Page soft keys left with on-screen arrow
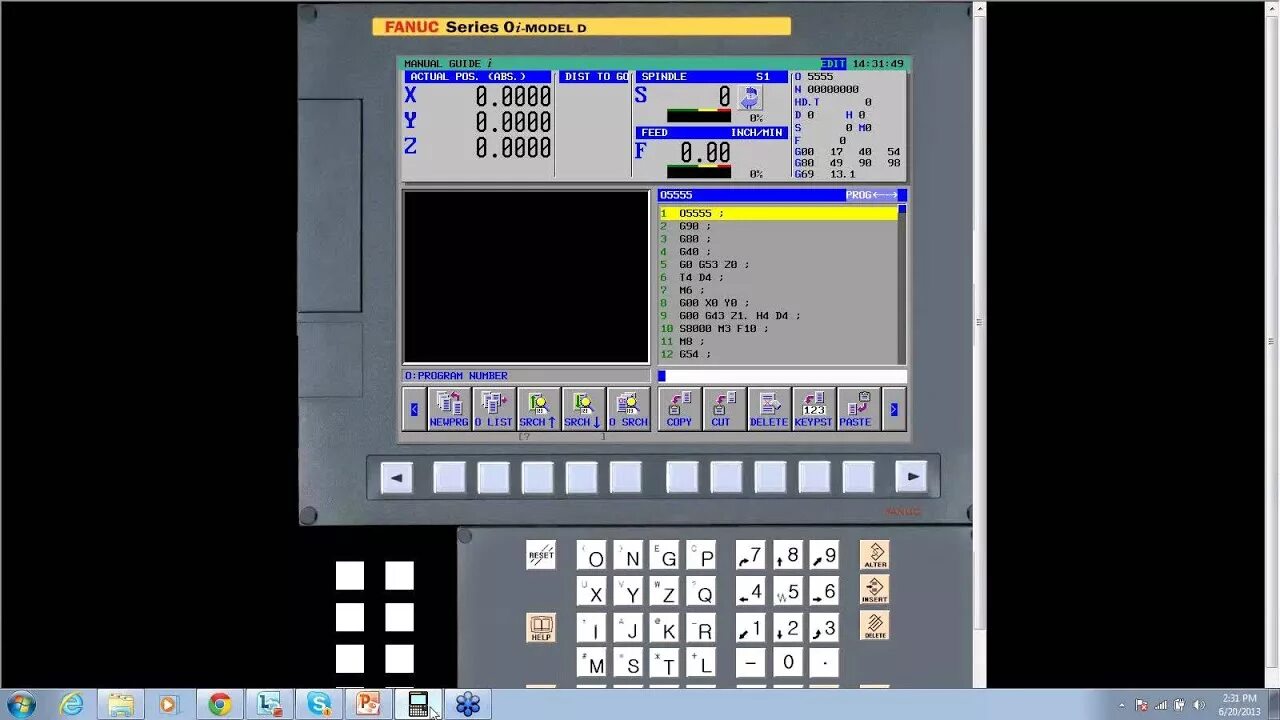The height and width of the screenshot is (720, 1280). coord(414,409)
